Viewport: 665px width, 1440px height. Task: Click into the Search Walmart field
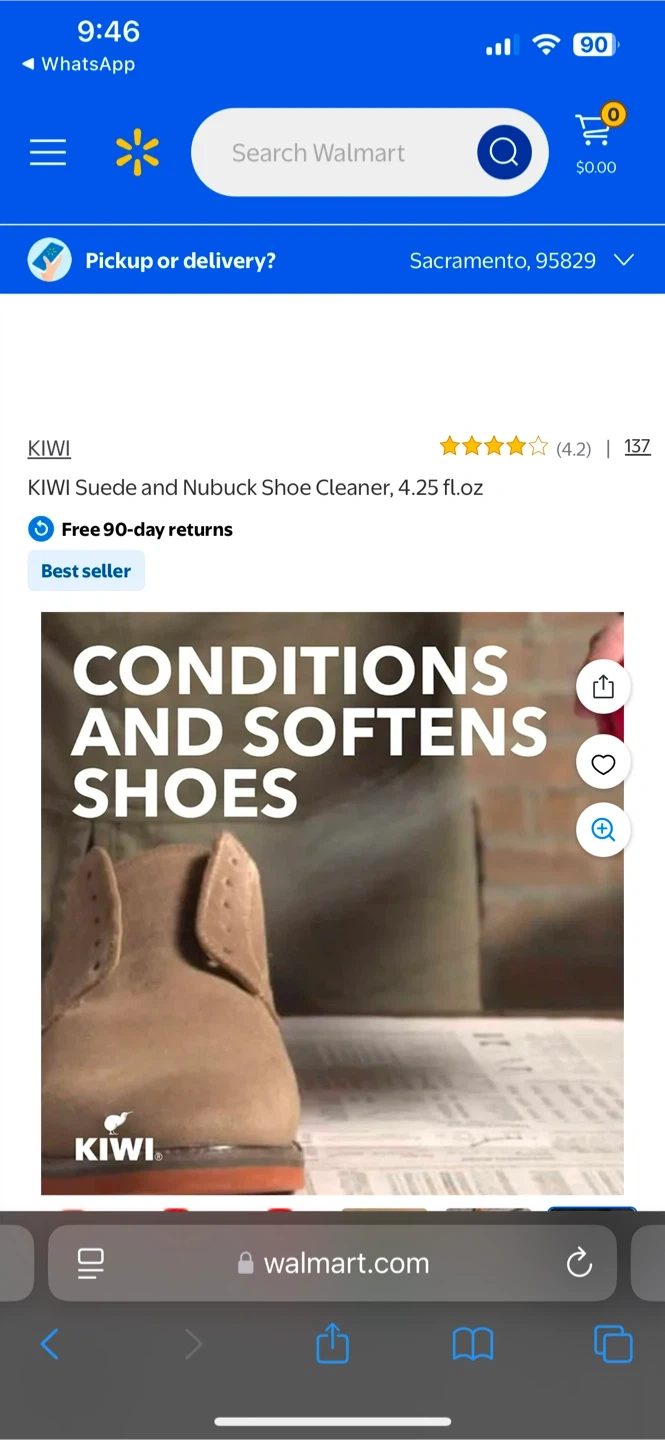330,152
